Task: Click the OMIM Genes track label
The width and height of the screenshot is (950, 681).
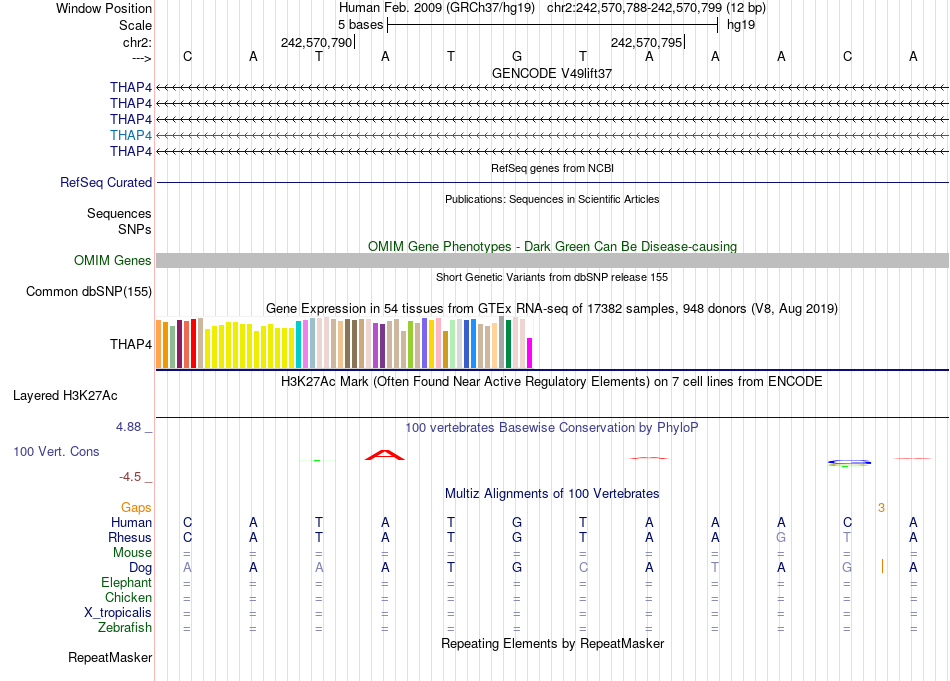Action: point(113,261)
